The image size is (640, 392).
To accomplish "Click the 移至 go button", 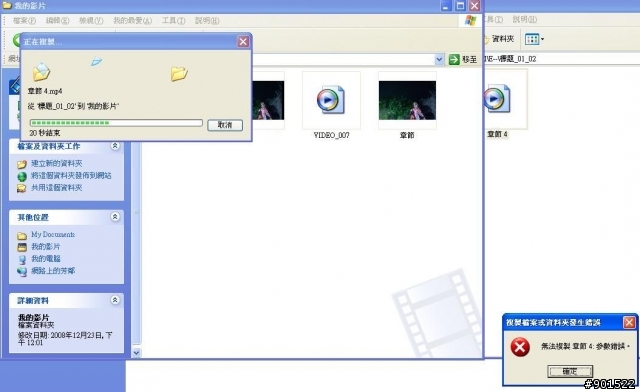I will click(463, 60).
